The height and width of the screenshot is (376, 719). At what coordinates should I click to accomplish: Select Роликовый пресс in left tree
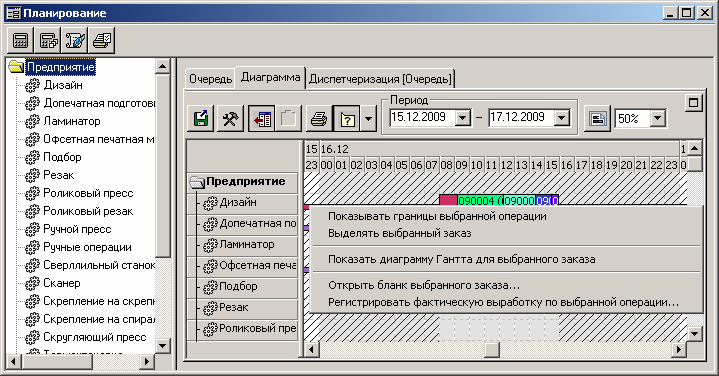[x=88, y=193]
